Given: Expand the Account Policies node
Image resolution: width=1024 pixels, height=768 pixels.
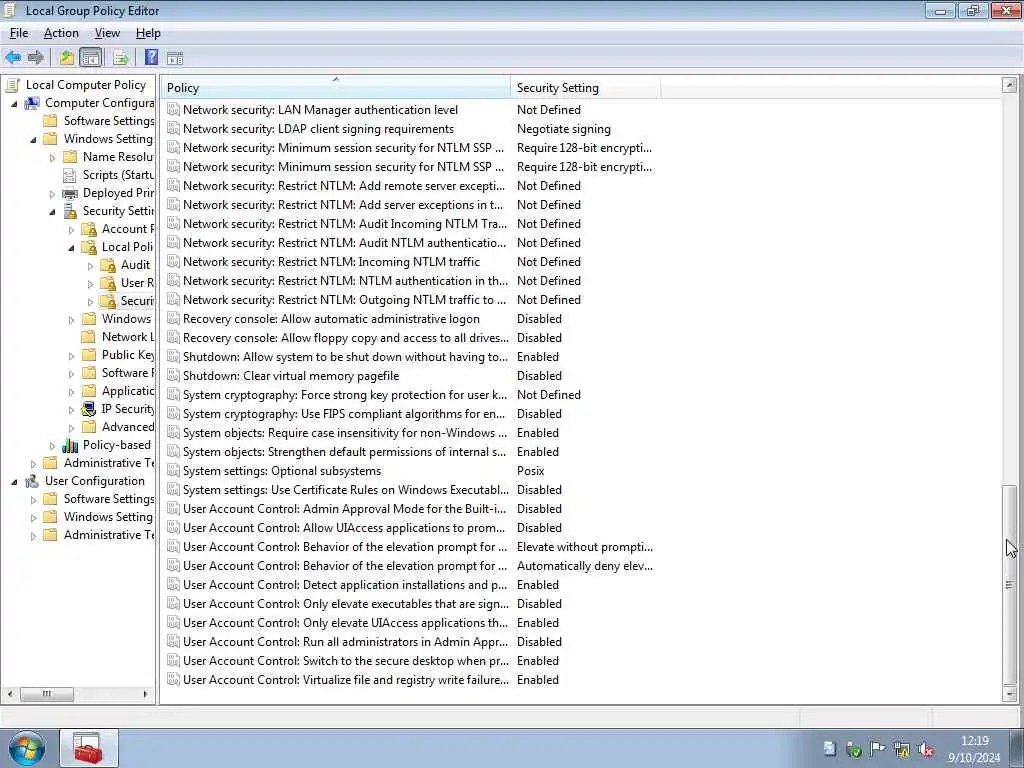Looking at the screenshot, I should pyautogui.click(x=71, y=229).
